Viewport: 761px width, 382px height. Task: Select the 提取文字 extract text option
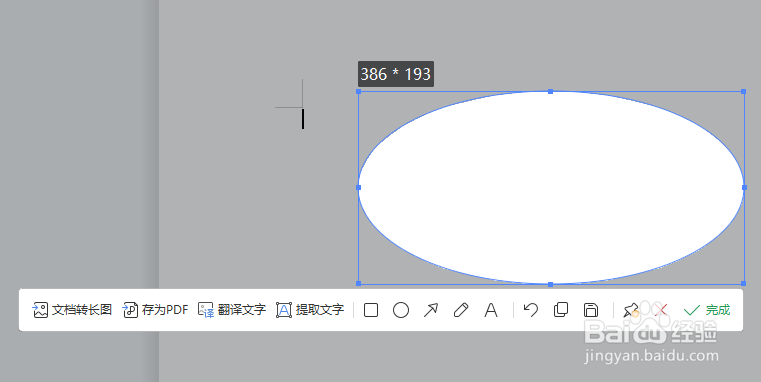pos(310,310)
